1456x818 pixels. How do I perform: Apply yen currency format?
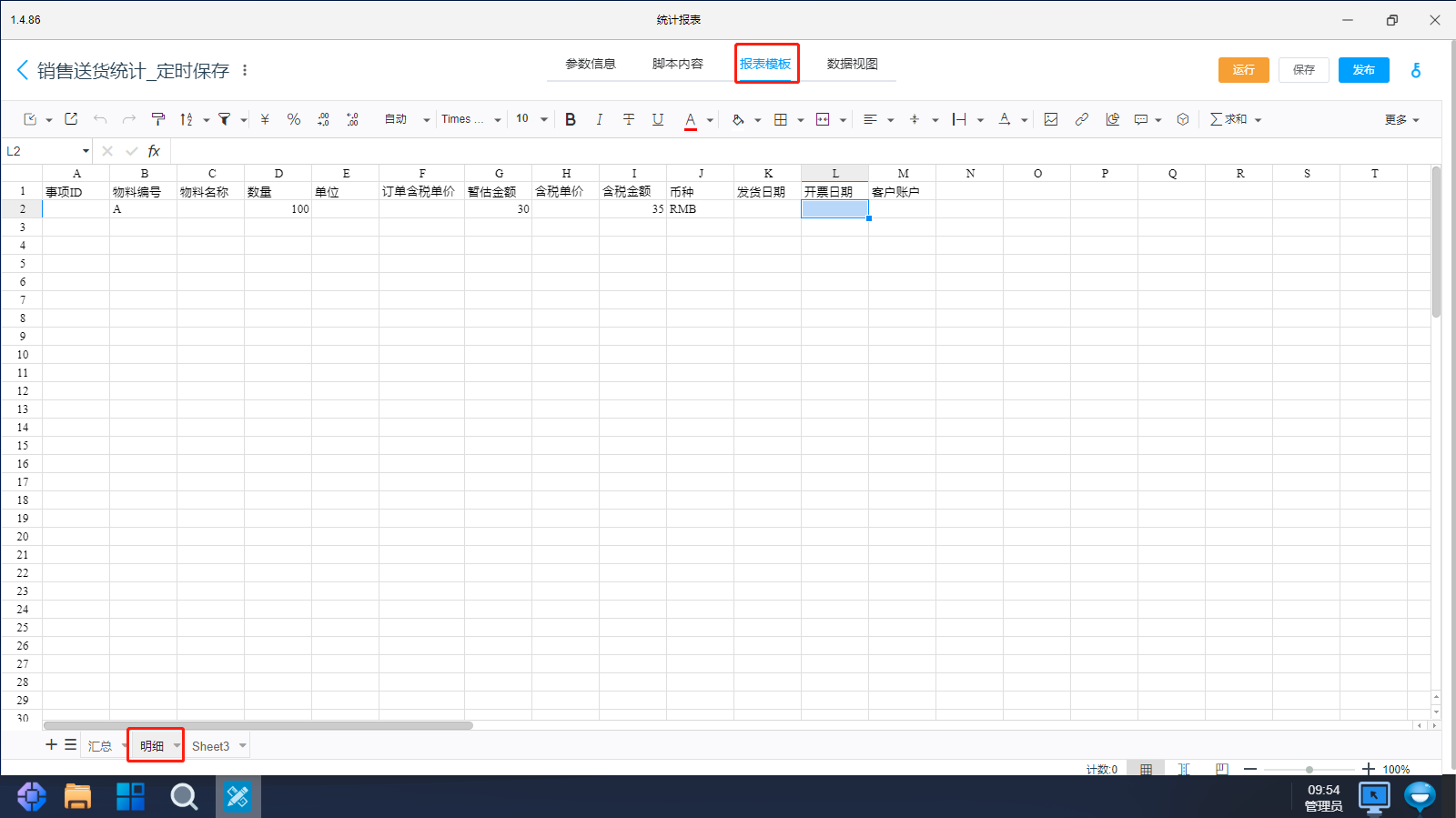[265, 119]
